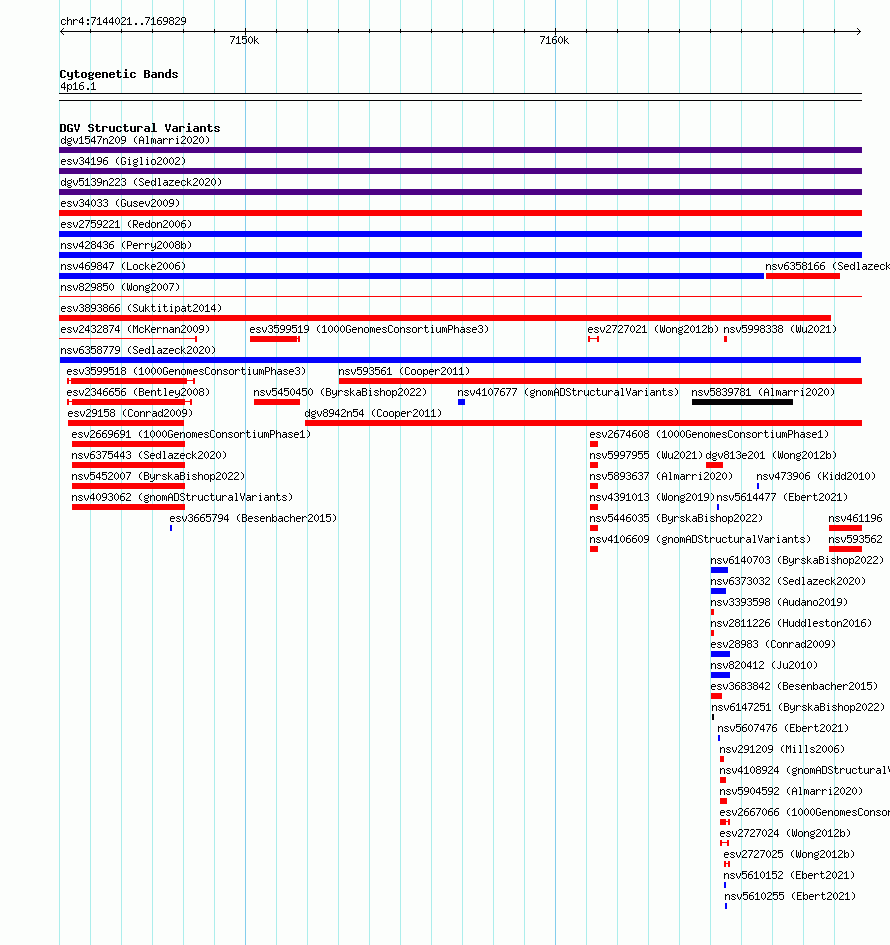Click esv2432874 (McKernan2009) label
This screenshot has width=890, height=945.
(x=135, y=330)
